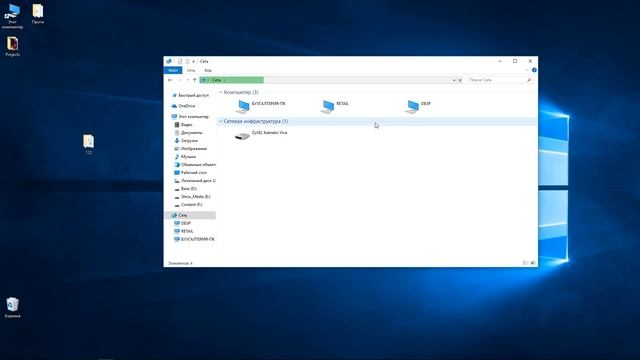Switch to large icons view in status bar
The image size is (640, 360).
click(533, 263)
